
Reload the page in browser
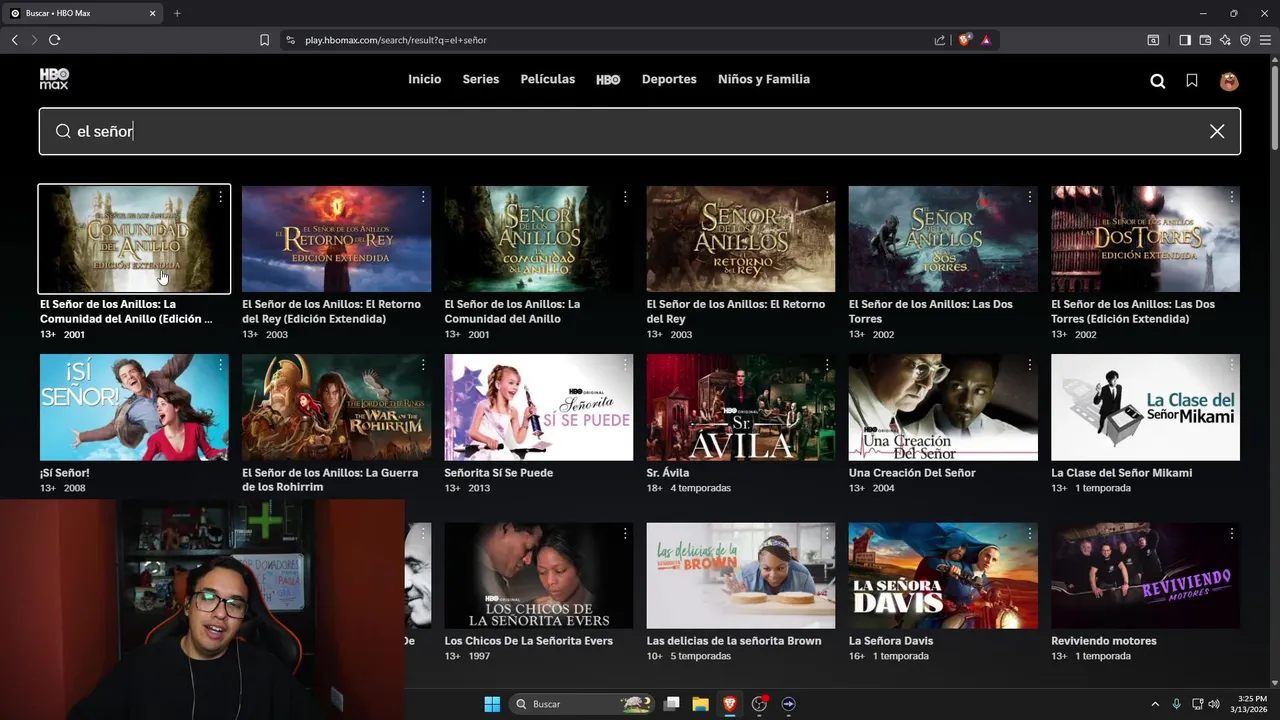54,40
